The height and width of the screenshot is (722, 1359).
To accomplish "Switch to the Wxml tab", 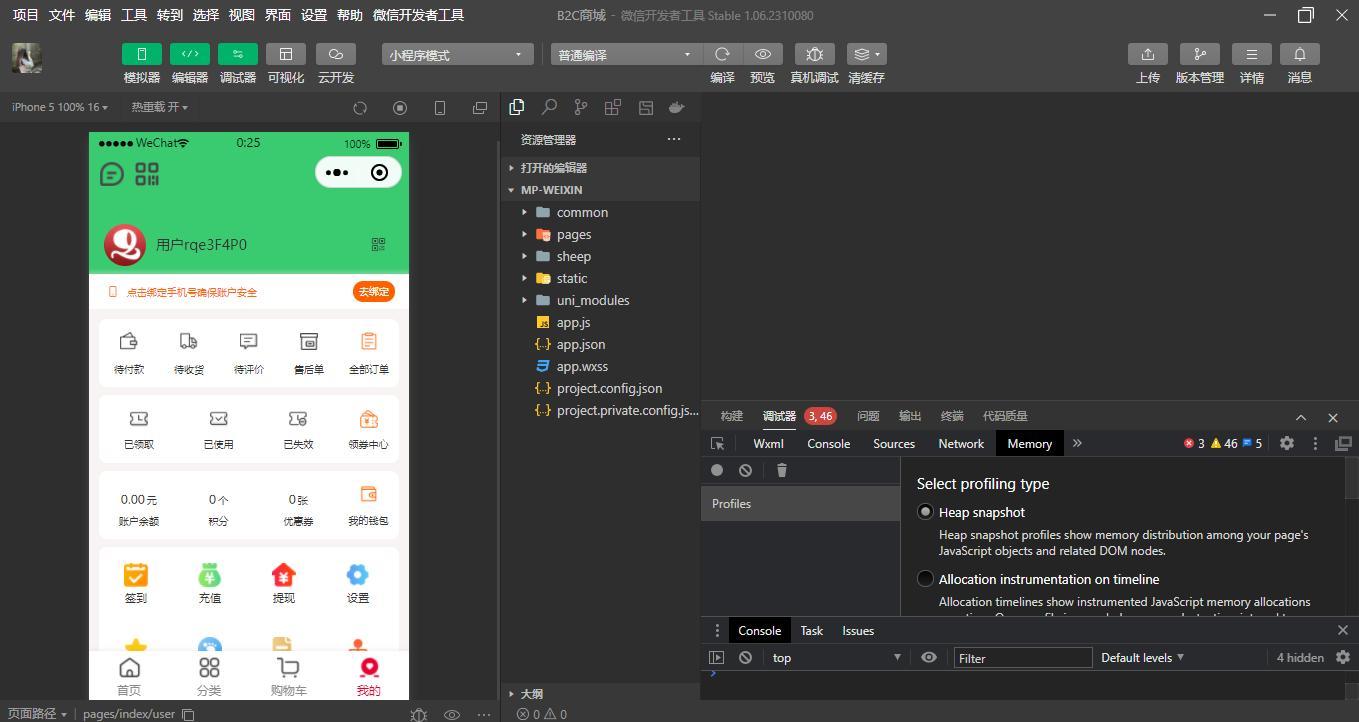I will pos(768,443).
